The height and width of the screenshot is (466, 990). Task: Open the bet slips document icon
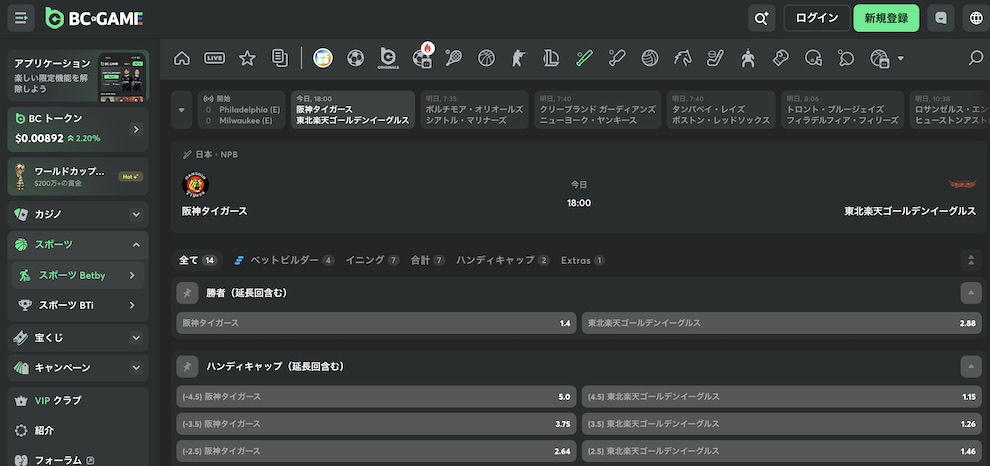pos(279,58)
